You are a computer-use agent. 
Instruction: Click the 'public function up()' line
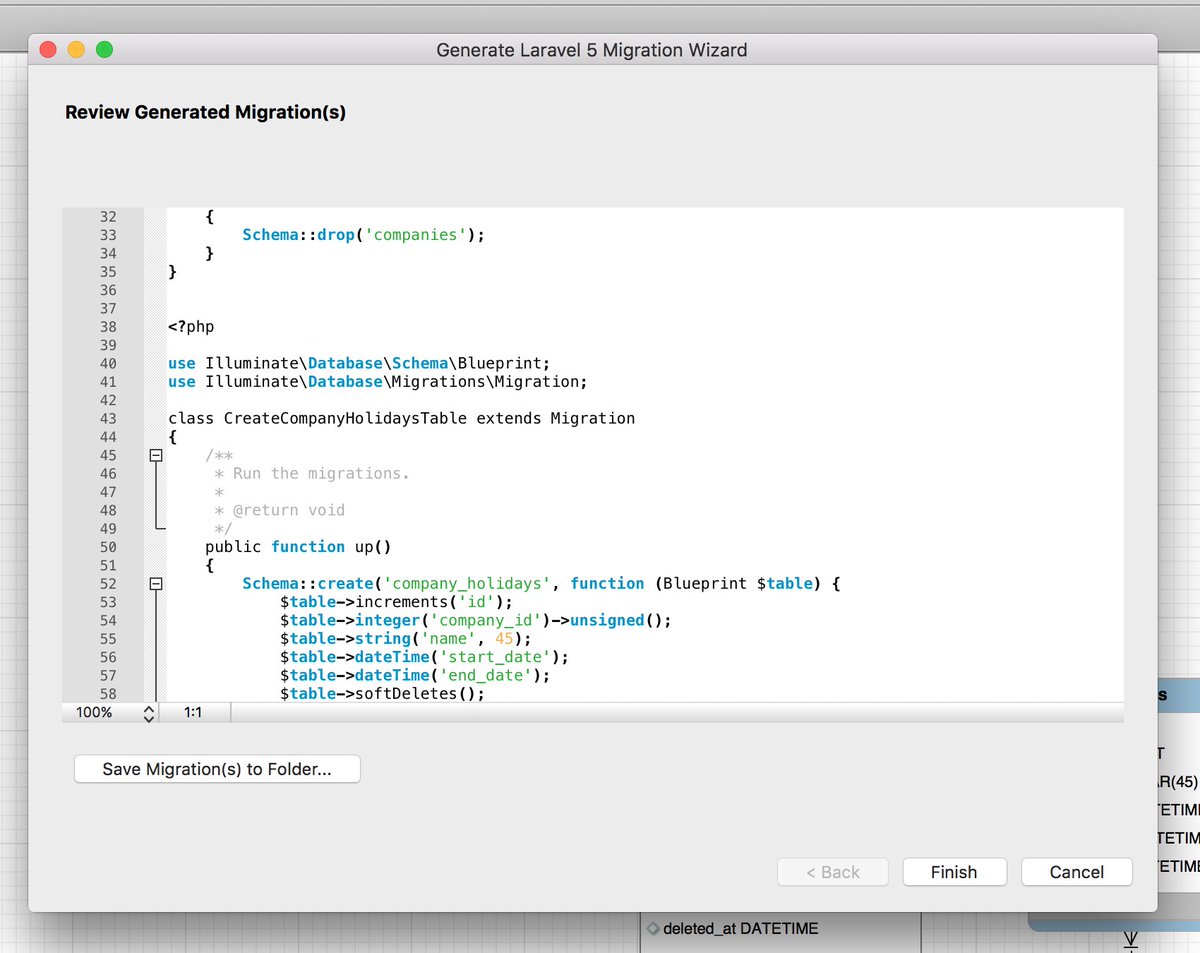pyautogui.click(x=298, y=547)
